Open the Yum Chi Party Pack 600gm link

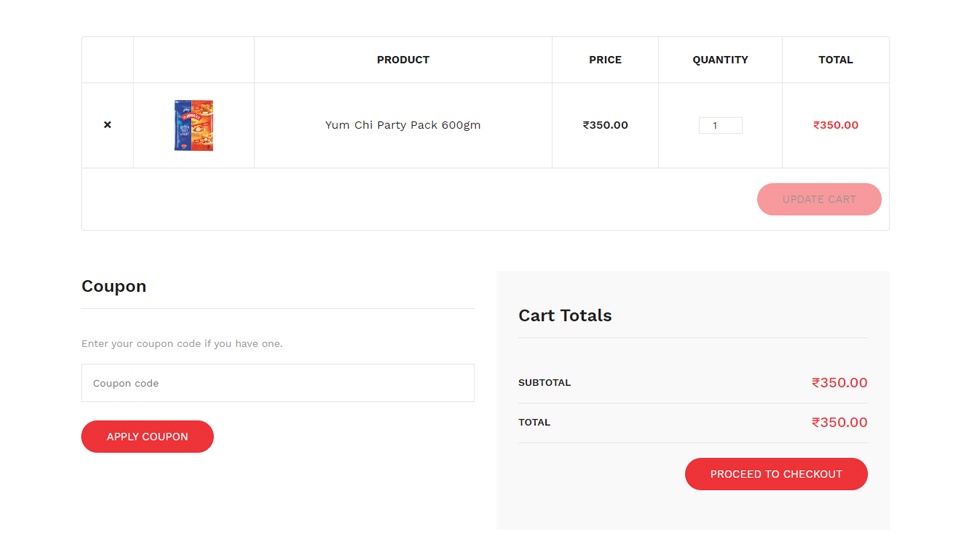403,125
